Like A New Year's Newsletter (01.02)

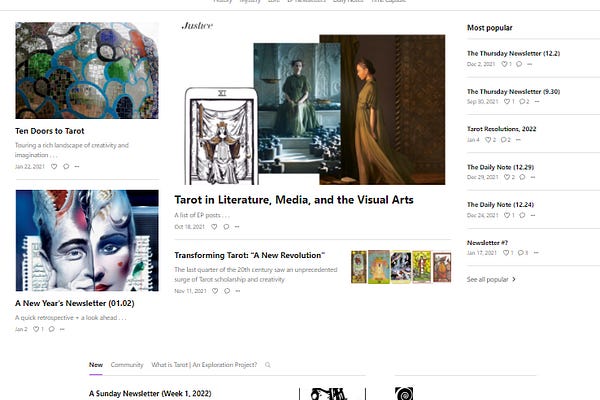pos(38,329)
